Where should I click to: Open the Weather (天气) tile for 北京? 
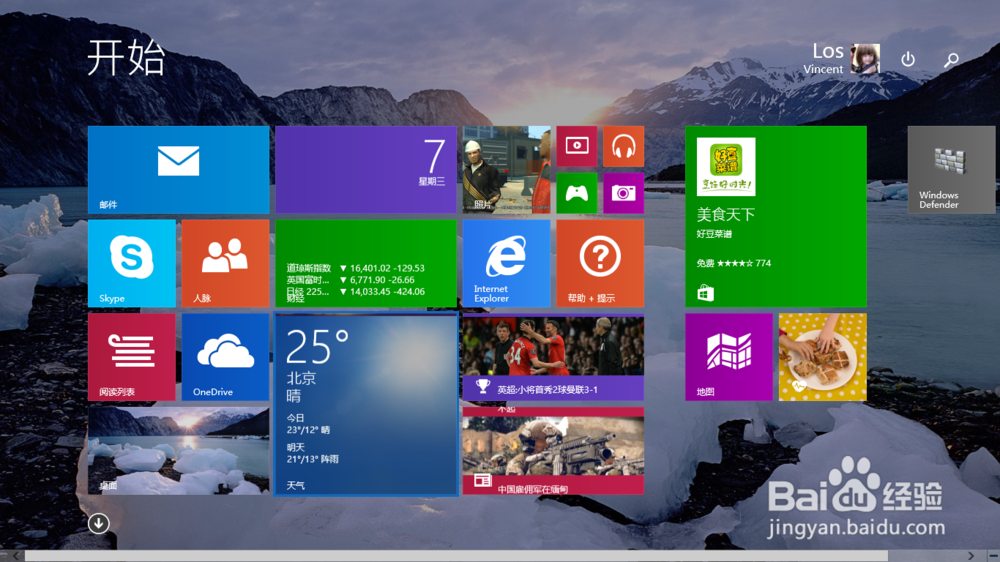[x=366, y=404]
